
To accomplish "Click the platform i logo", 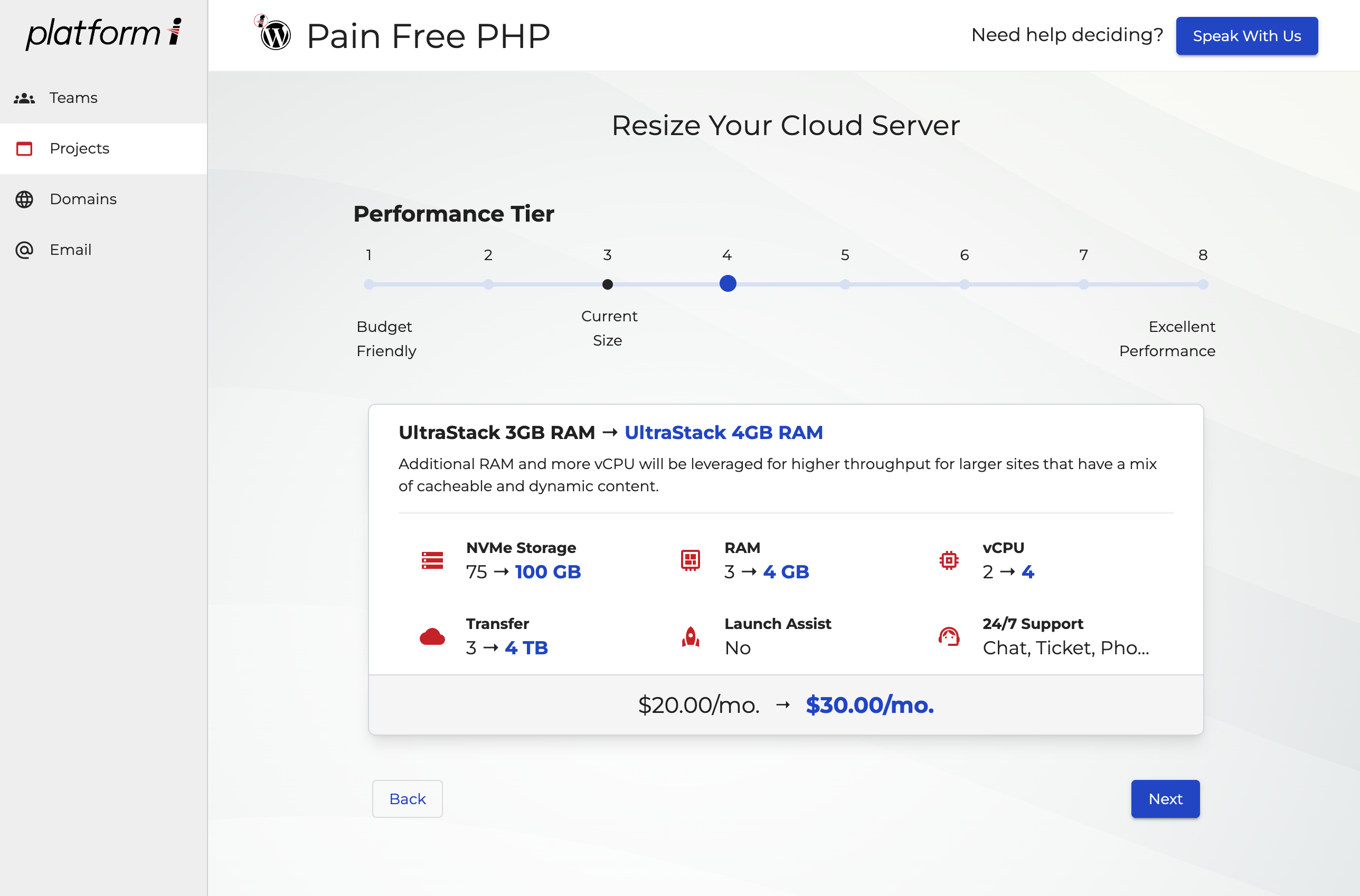I will (103, 33).
